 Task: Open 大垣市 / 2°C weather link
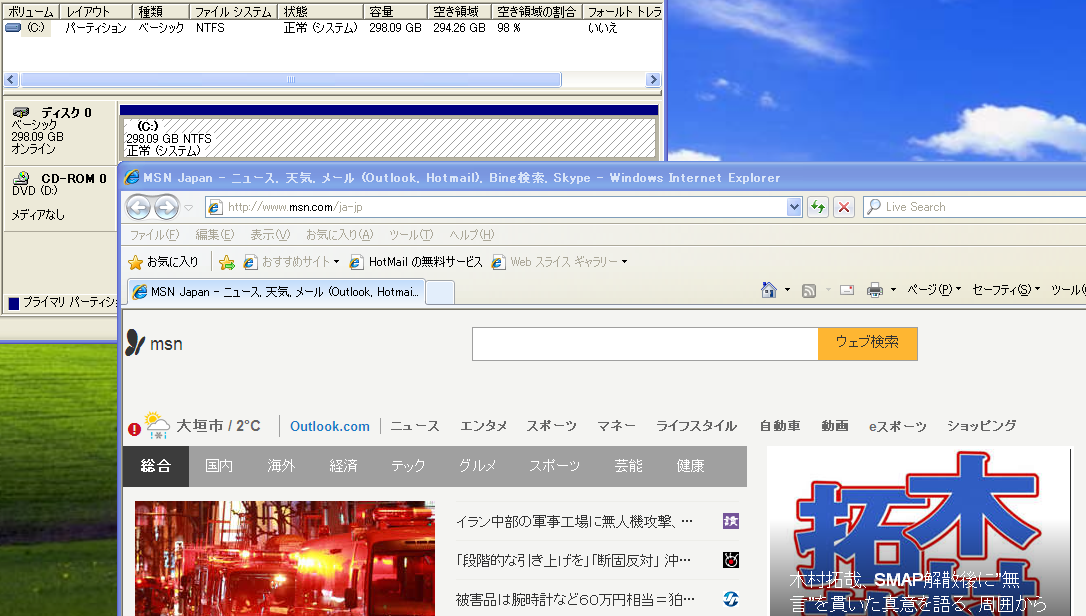point(218,425)
